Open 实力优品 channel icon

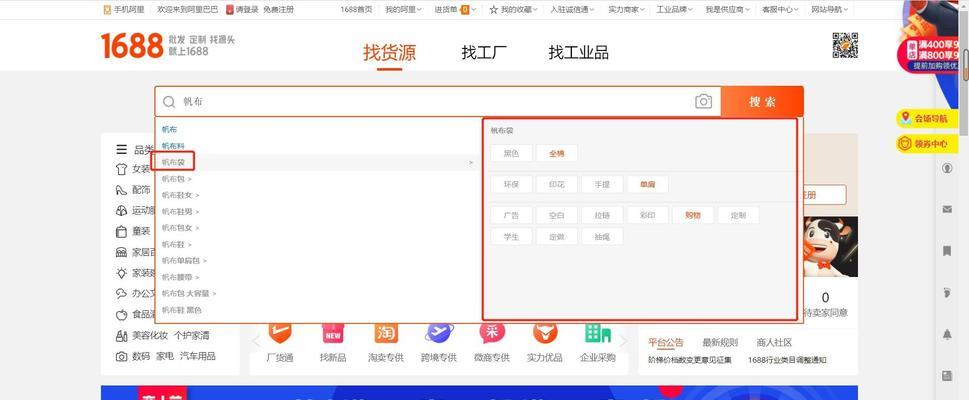544,333
